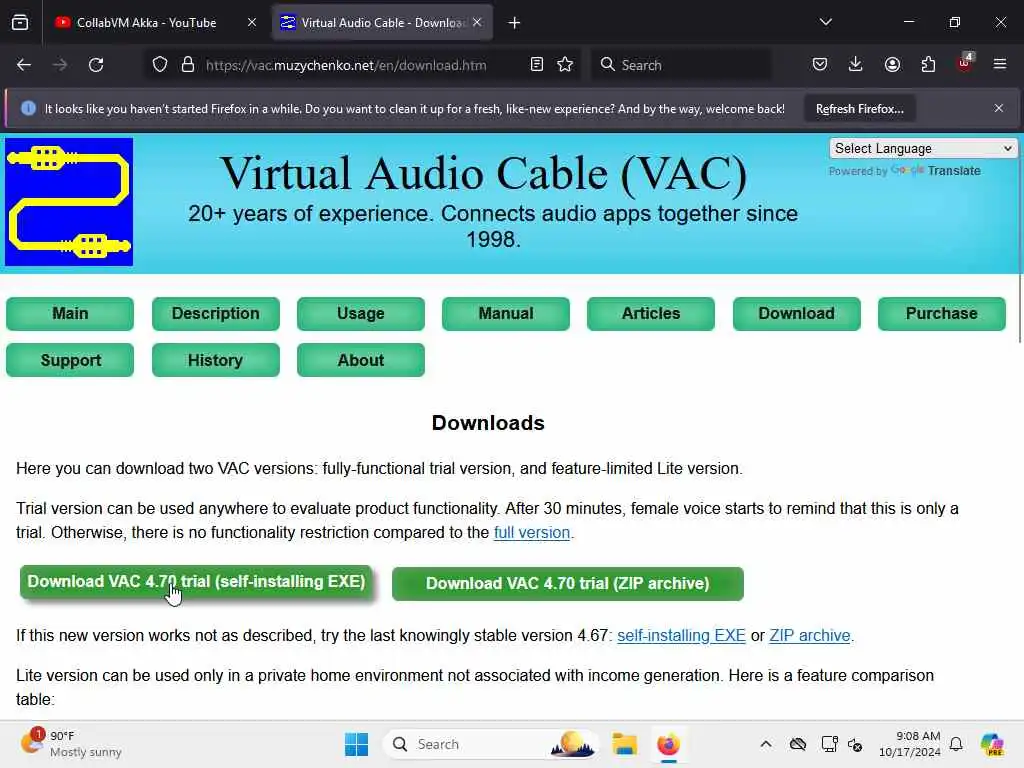This screenshot has height=768, width=1024.
Task: Open the display/network tray icon
Action: [829, 744]
